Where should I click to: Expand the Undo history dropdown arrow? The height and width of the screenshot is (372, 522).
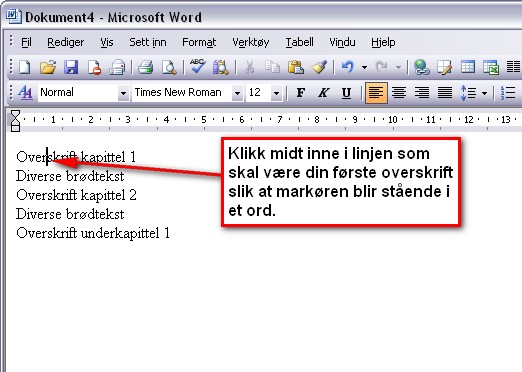coord(364,67)
